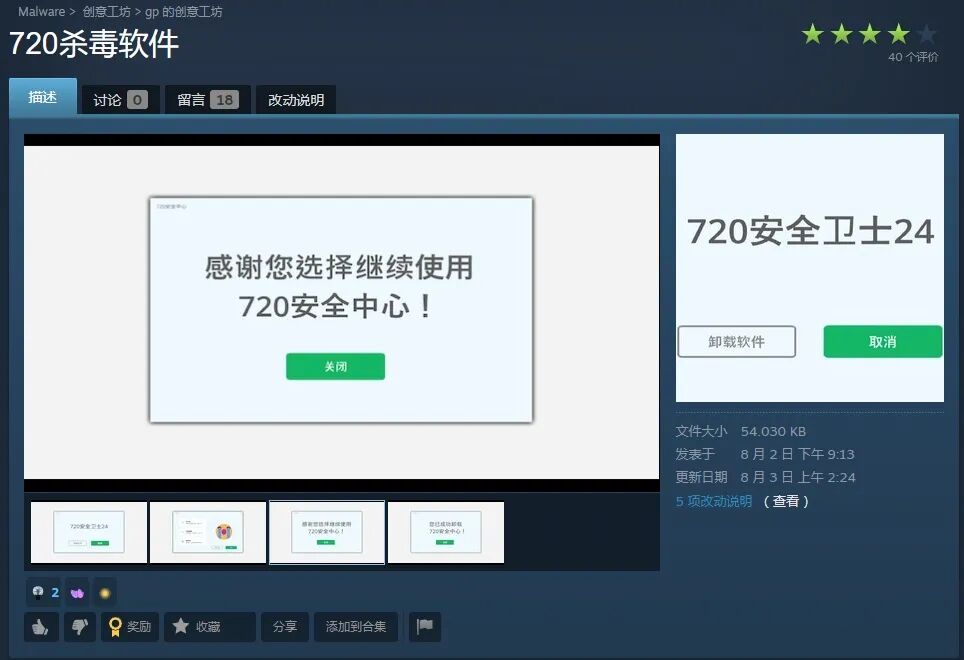Select the fourth thumbnail in the strip
The width and height of the screenshot is (964, 660).
(446, 532)
